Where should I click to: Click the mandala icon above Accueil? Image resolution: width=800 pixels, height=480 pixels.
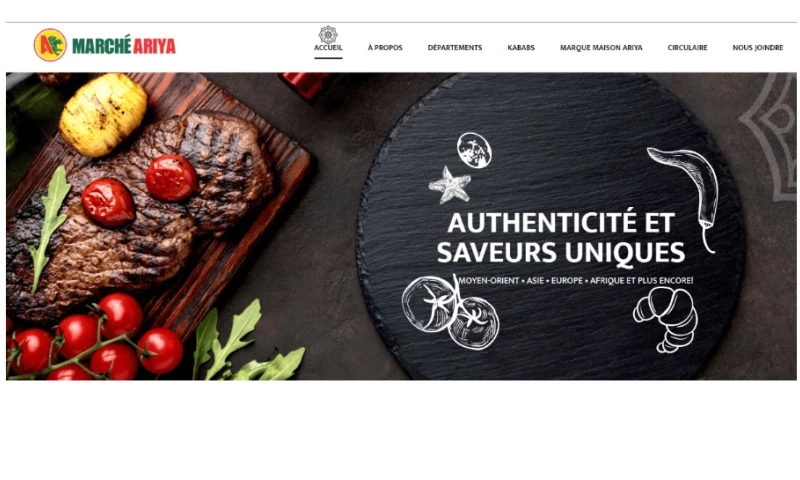click(x=328, y=35)
